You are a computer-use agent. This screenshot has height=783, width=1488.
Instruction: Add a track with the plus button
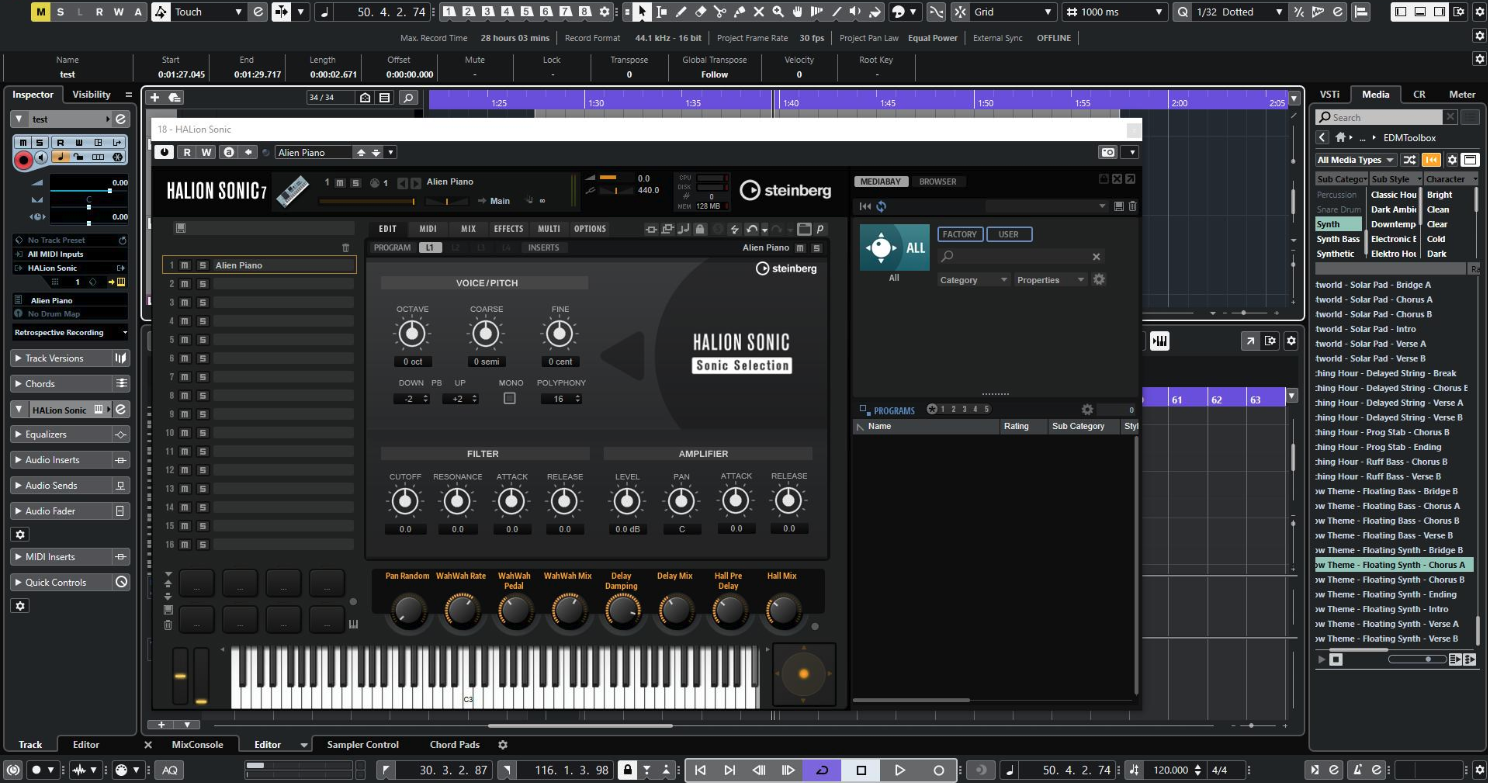[155, 97]
